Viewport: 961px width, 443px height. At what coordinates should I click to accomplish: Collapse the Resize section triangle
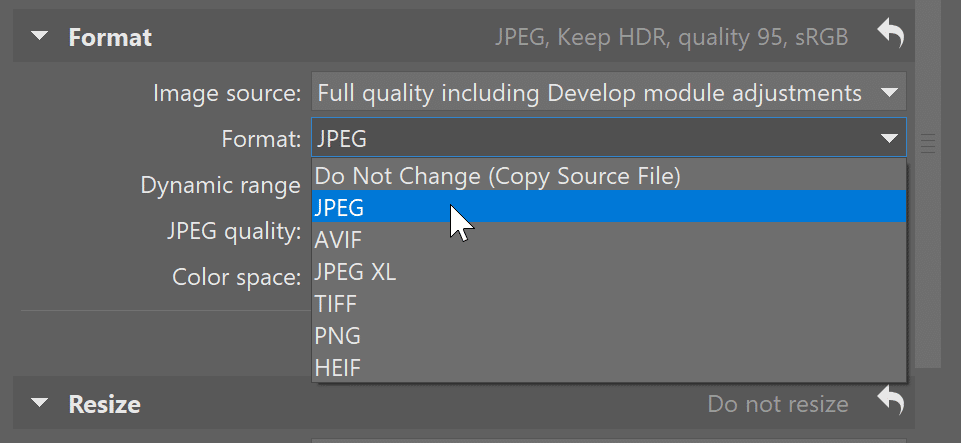click(39, 404)
